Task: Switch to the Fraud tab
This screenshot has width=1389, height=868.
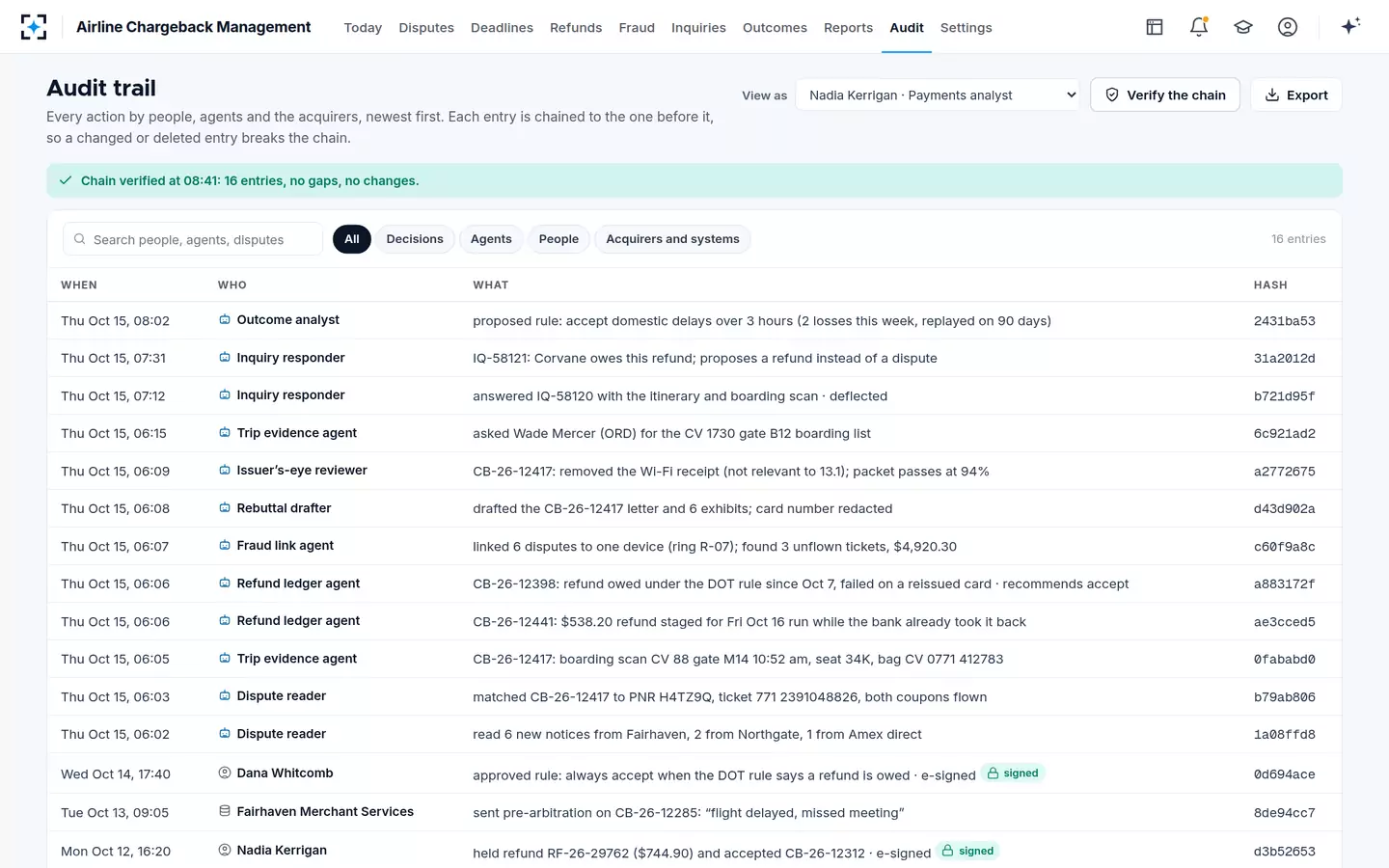Action: (x=637, y=28)
